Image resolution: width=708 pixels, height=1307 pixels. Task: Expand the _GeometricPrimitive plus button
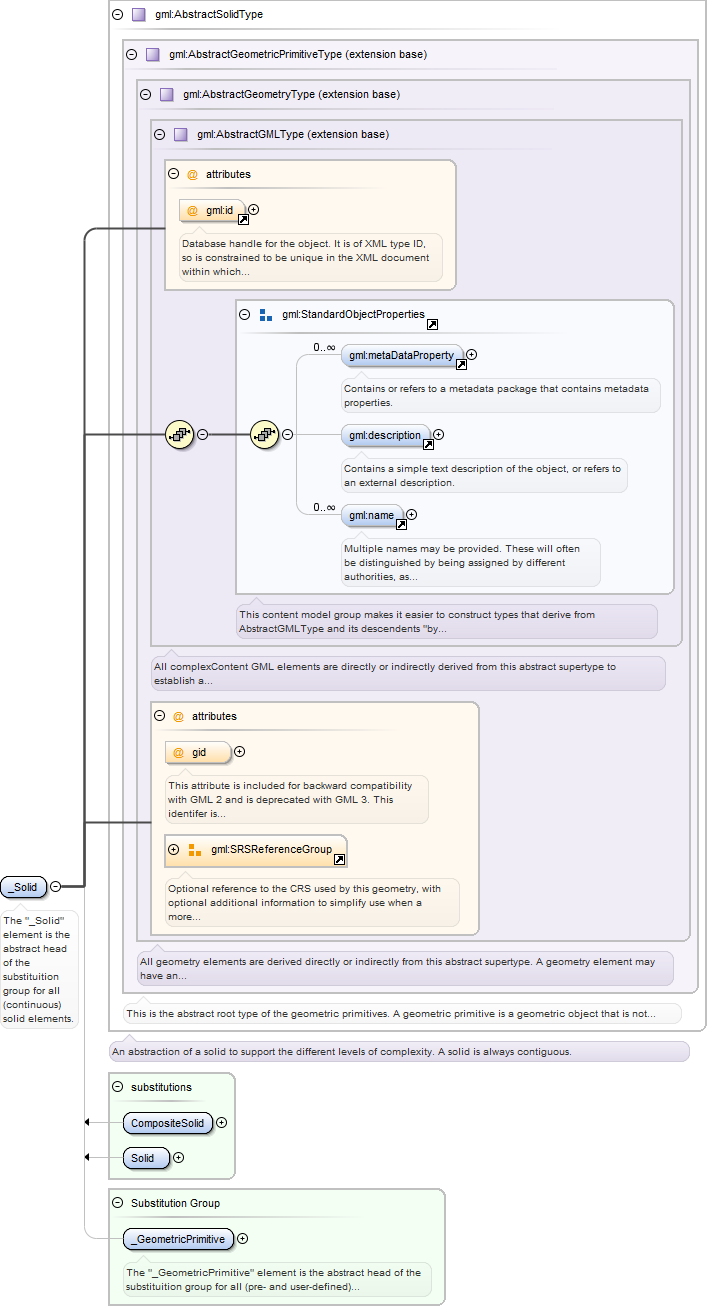pos(243,1238)
